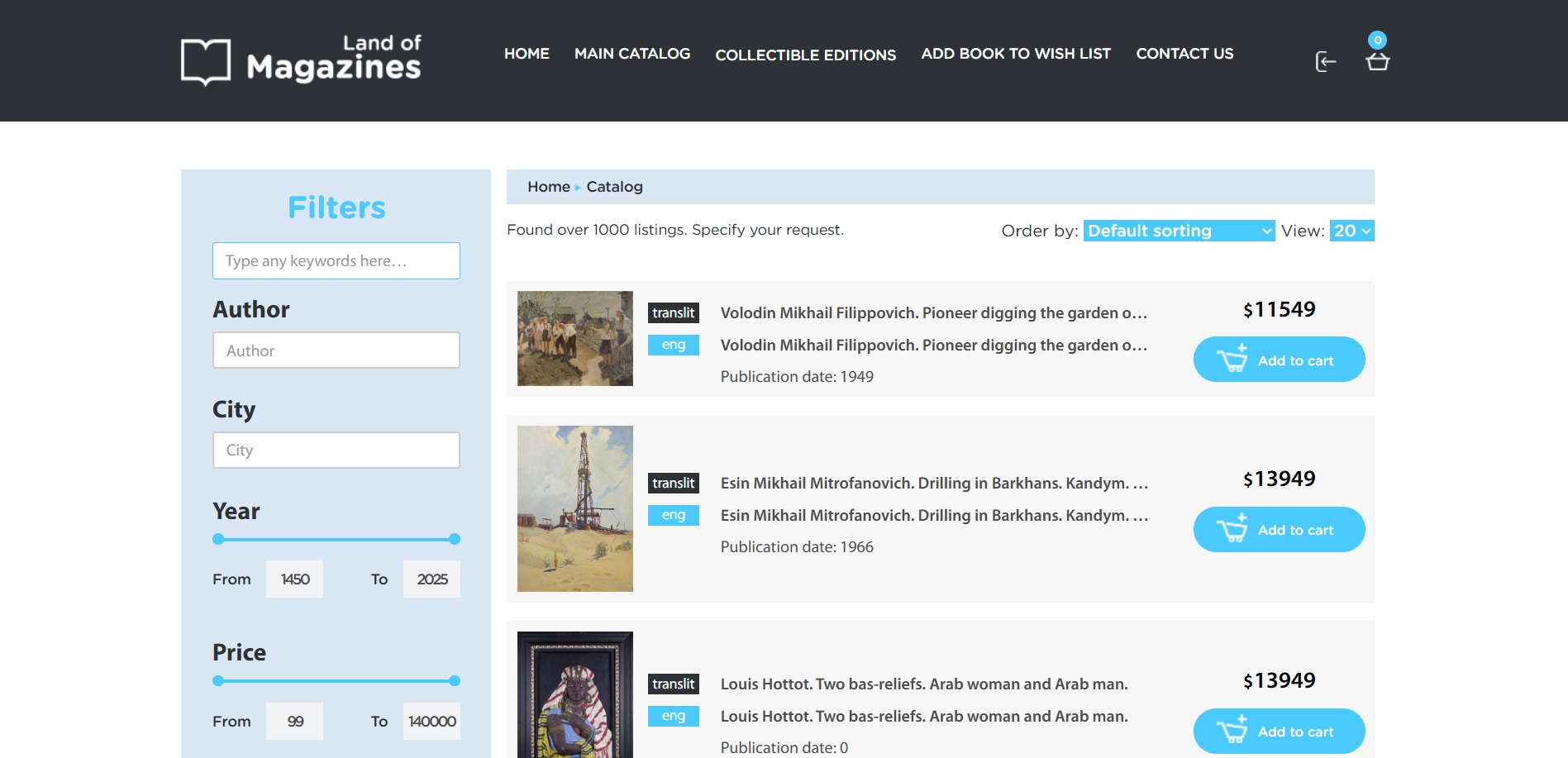Toggle translit tag on Volodin listing

click(674, 313)
